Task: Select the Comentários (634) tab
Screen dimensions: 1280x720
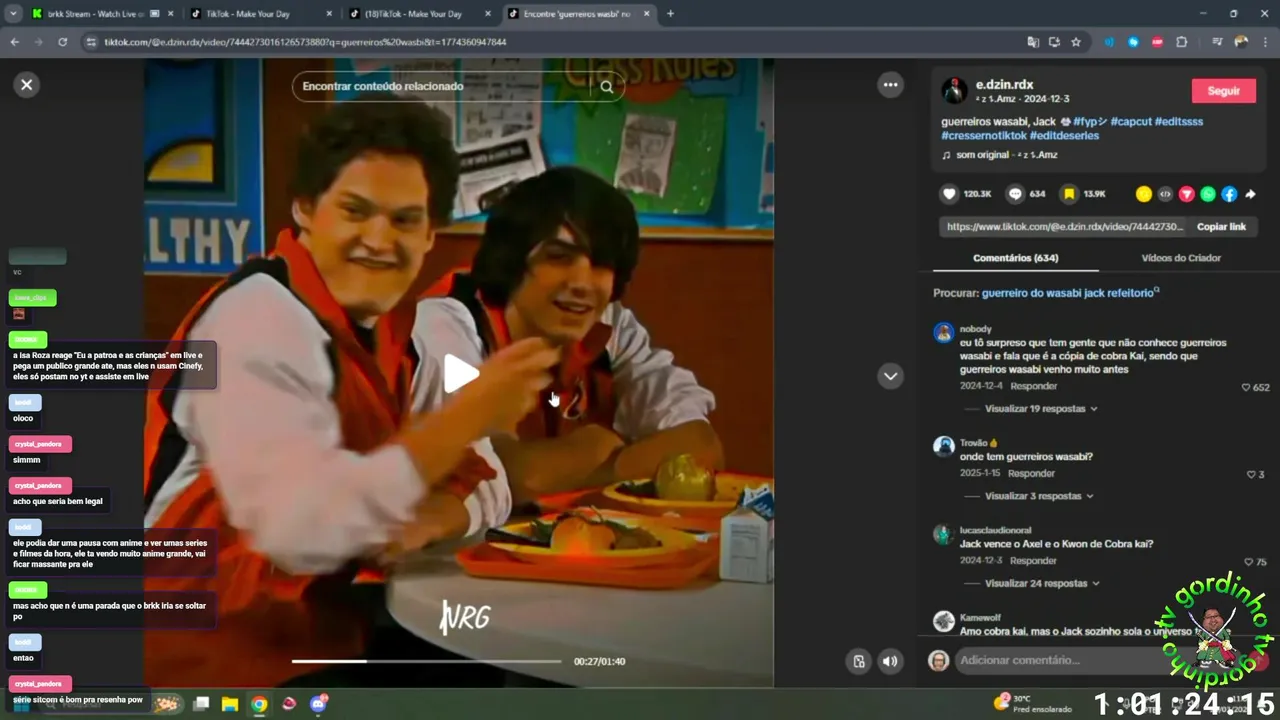Action: [x=1015, y=258]
